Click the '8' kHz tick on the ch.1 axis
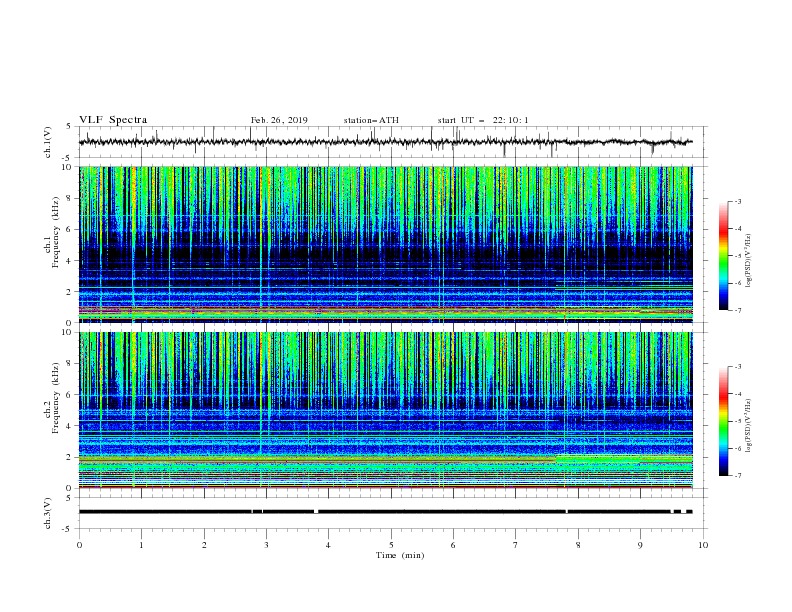This screenshot has width=792, height=612. 69,198
